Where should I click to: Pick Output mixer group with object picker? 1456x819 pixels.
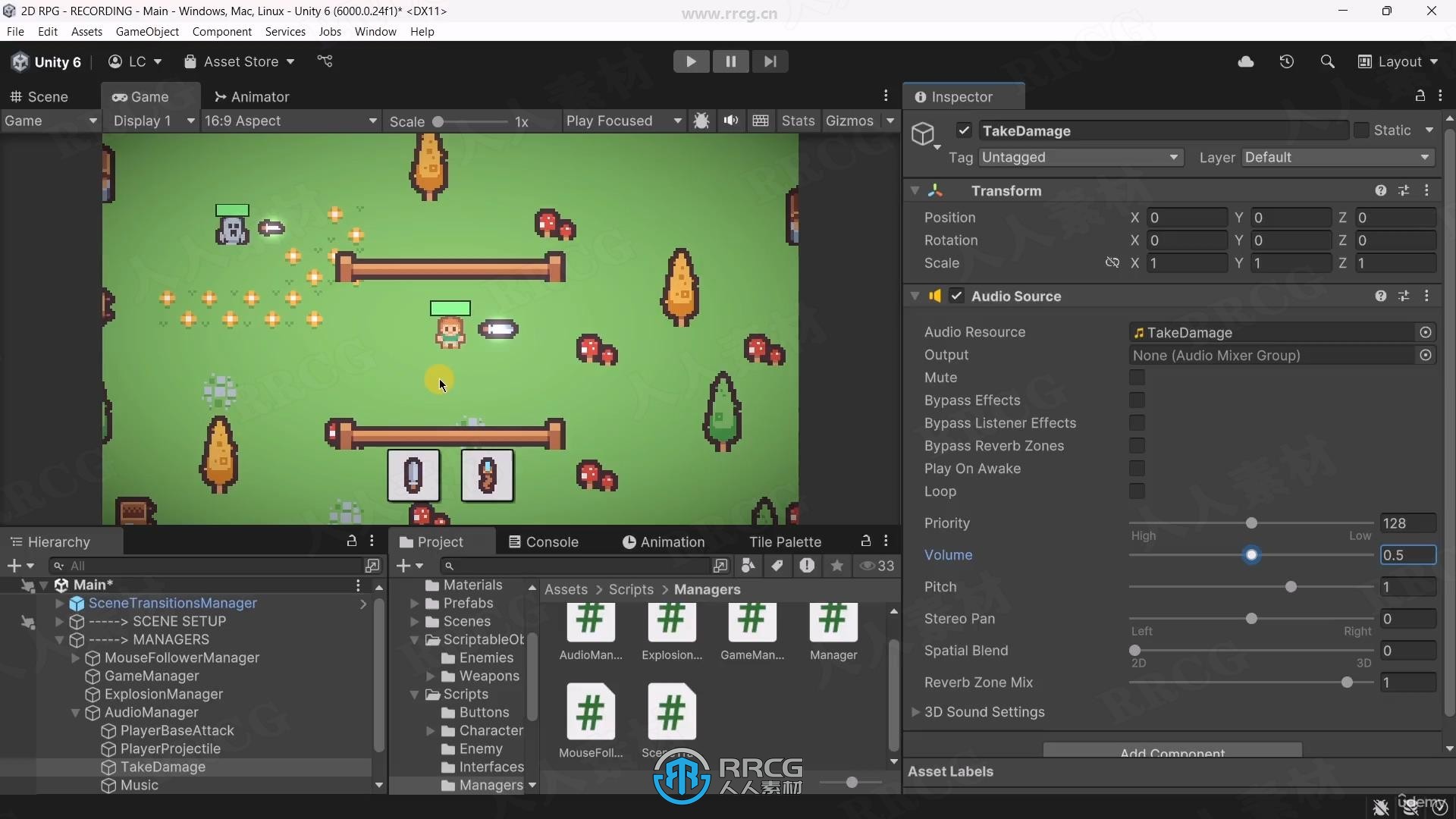pyautogui.click(x=1426, y=356)
